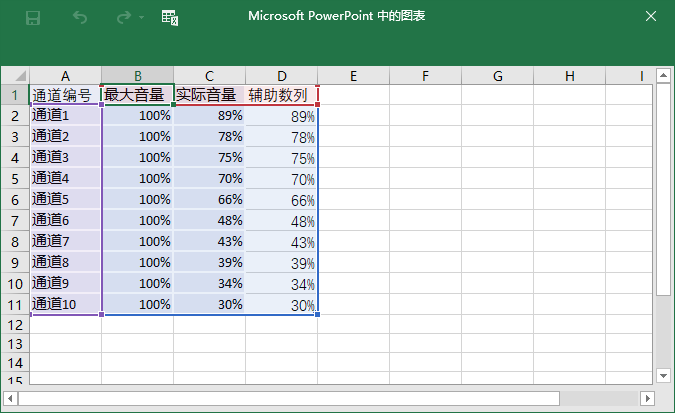675x413 pixels.
Task: Click 100% in the 通道1 row
Action: 138,115
